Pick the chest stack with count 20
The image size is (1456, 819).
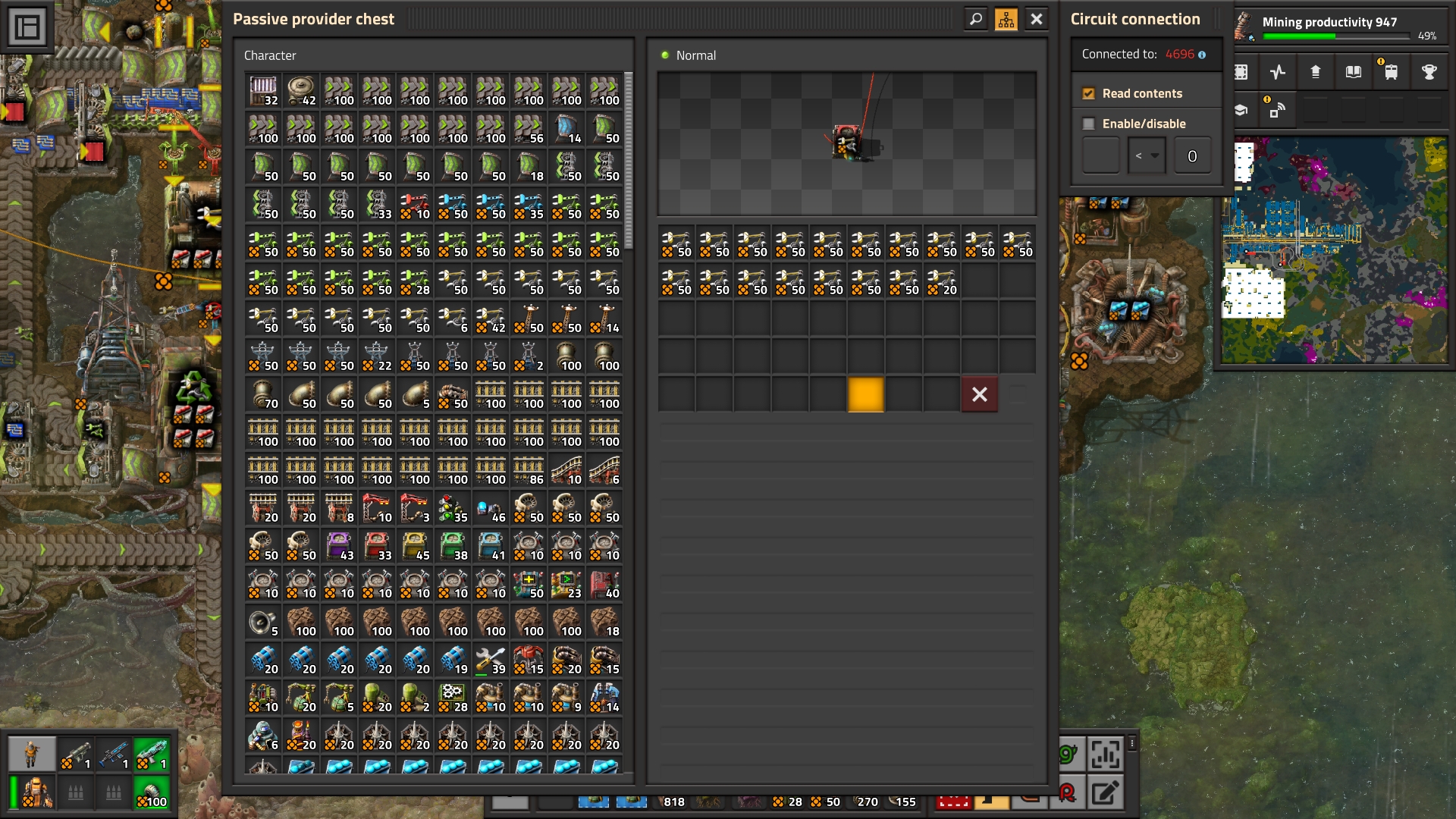942,281
